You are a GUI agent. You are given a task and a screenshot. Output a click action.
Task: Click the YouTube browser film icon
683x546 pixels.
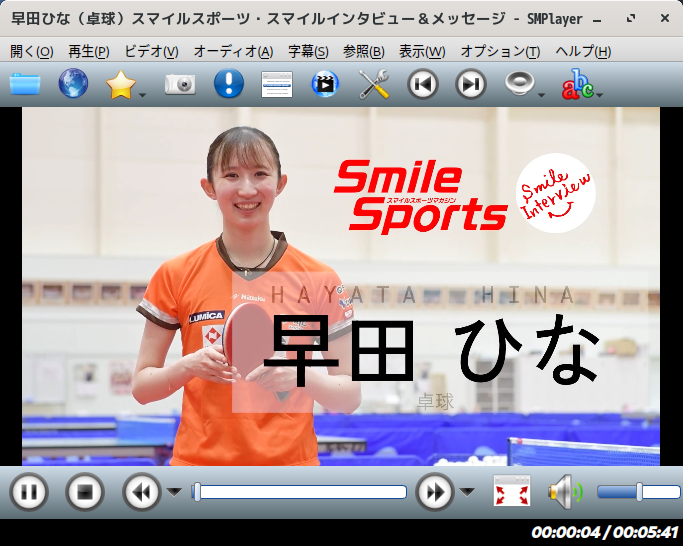[x=325, y=84]
